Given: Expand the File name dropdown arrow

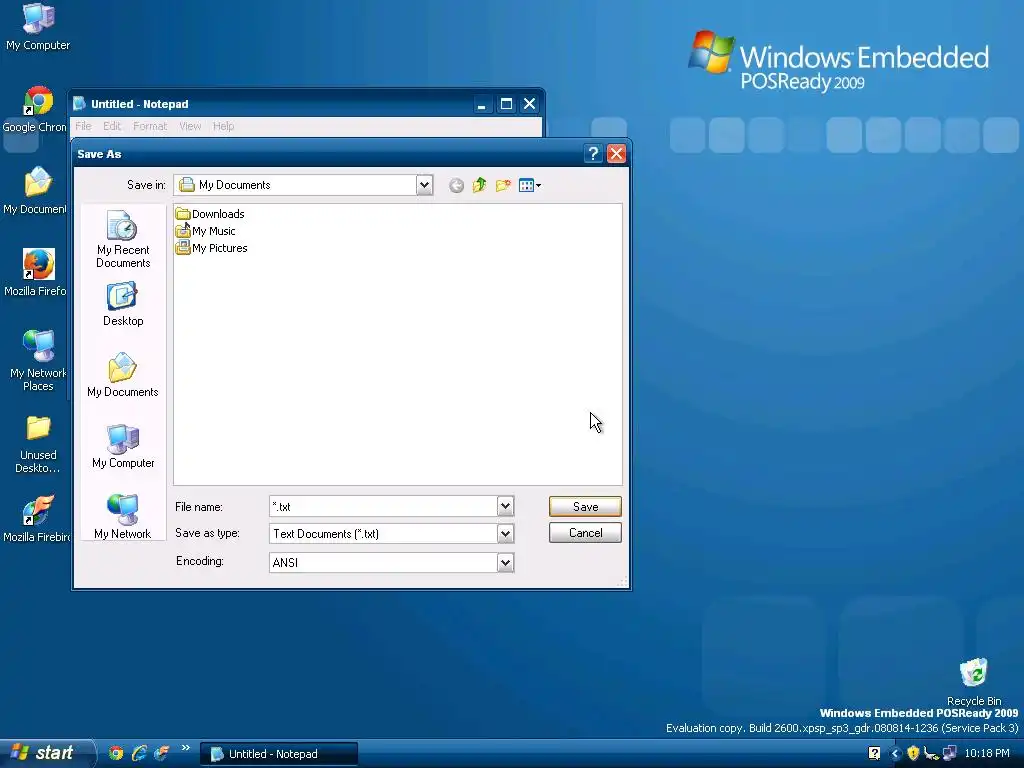Looking at the screenshot, I should click(505, 506).
